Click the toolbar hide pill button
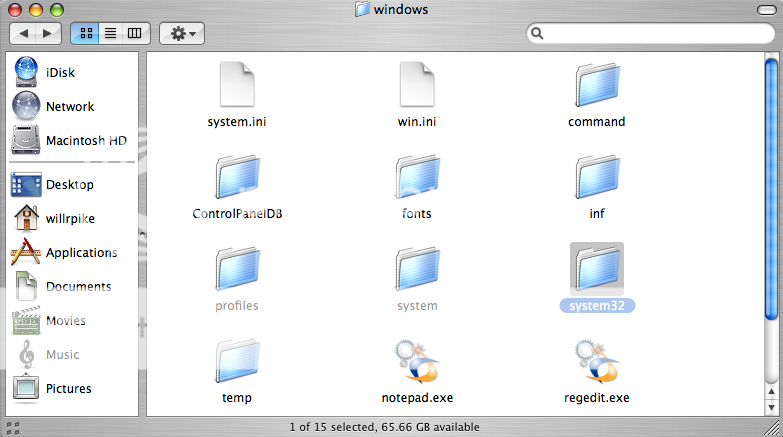This screenshot has width=783, height=437. coord(767,10)
